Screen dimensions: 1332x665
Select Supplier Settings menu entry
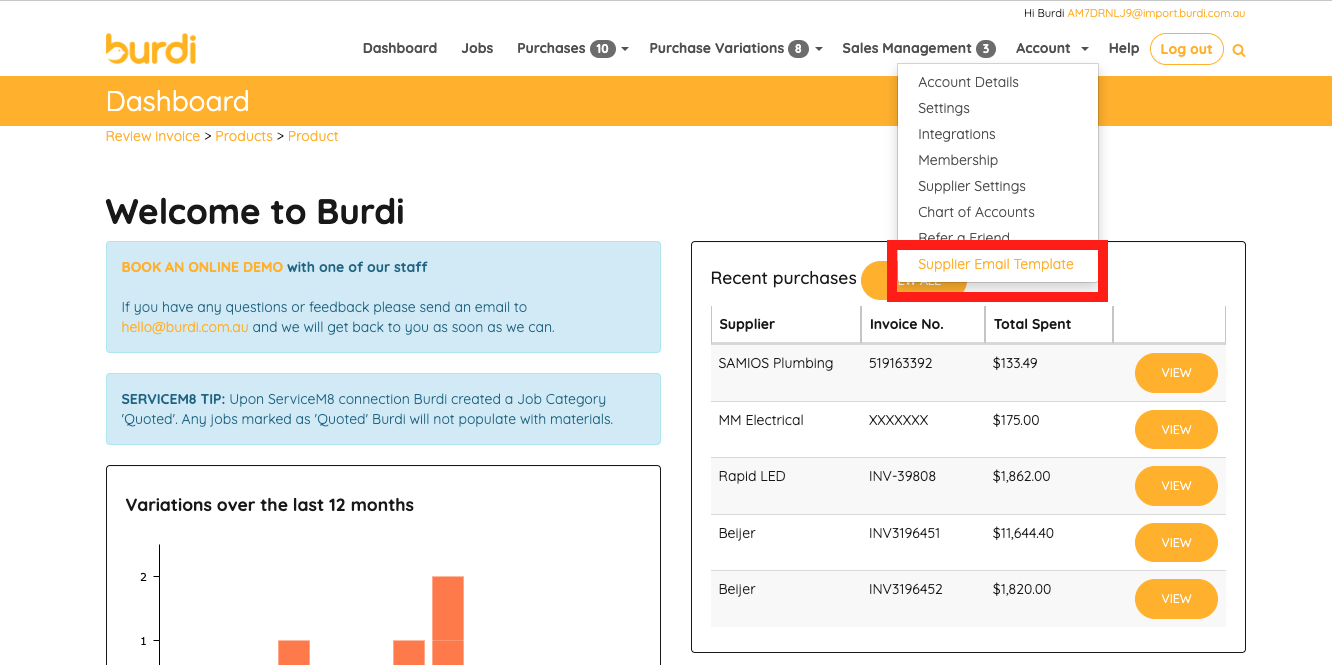click(972, 186)
